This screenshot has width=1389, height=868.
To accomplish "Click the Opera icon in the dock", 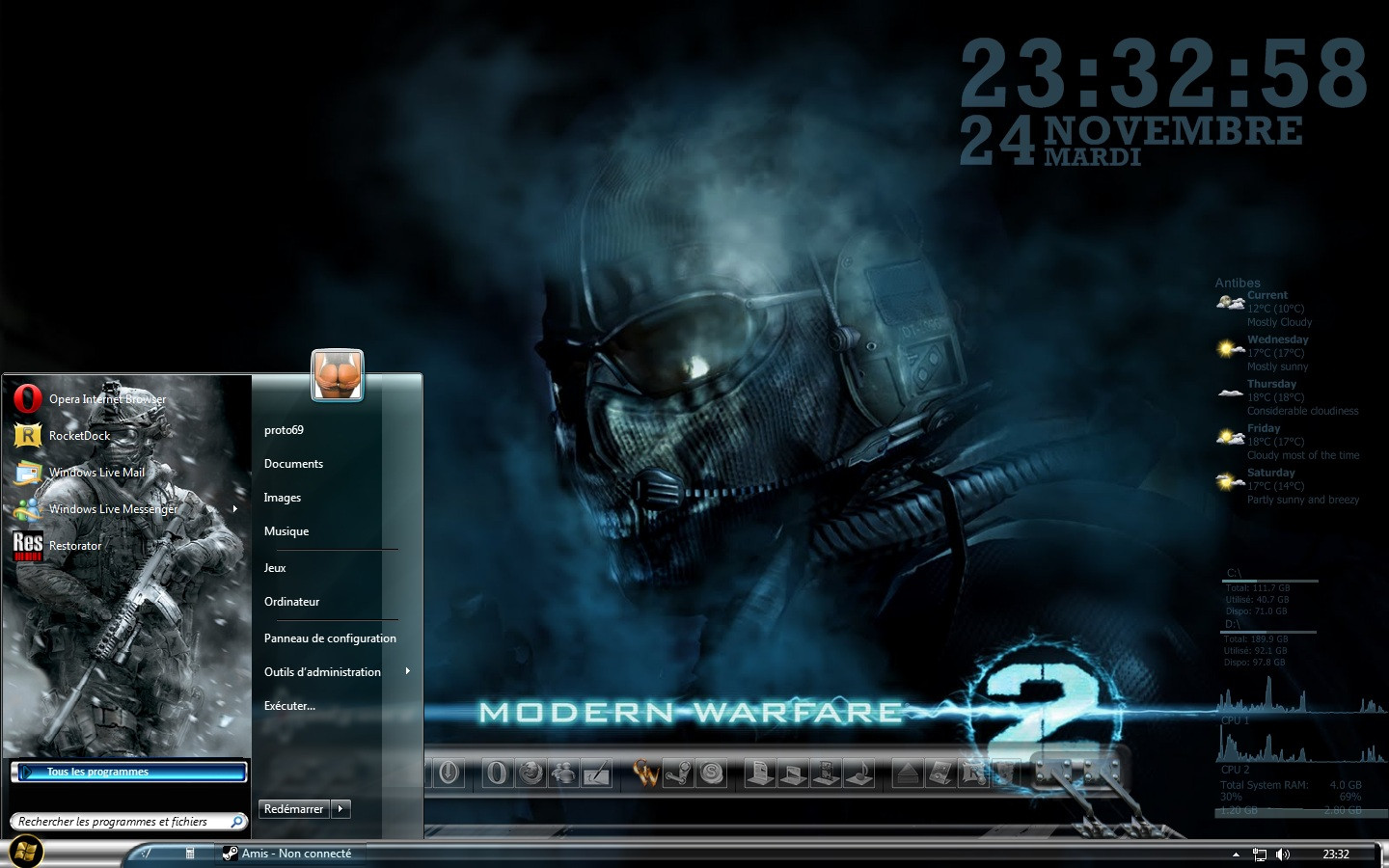I will 497,773.
